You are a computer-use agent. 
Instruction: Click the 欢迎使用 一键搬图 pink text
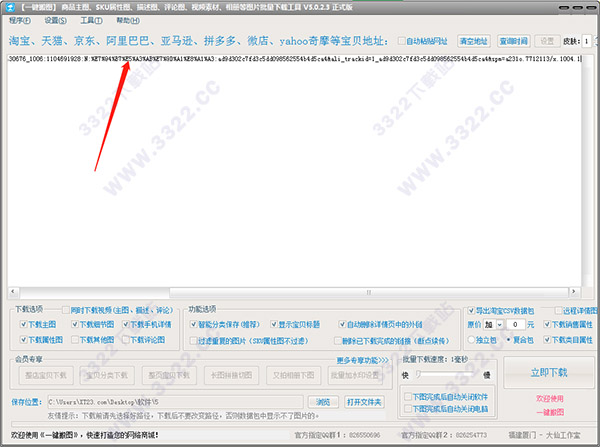click(550, 405)
